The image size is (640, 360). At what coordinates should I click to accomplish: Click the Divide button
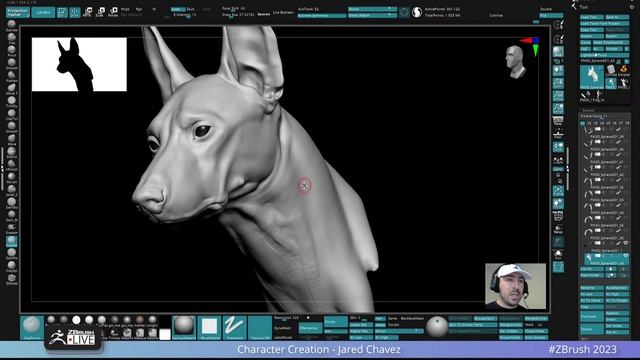336,322
